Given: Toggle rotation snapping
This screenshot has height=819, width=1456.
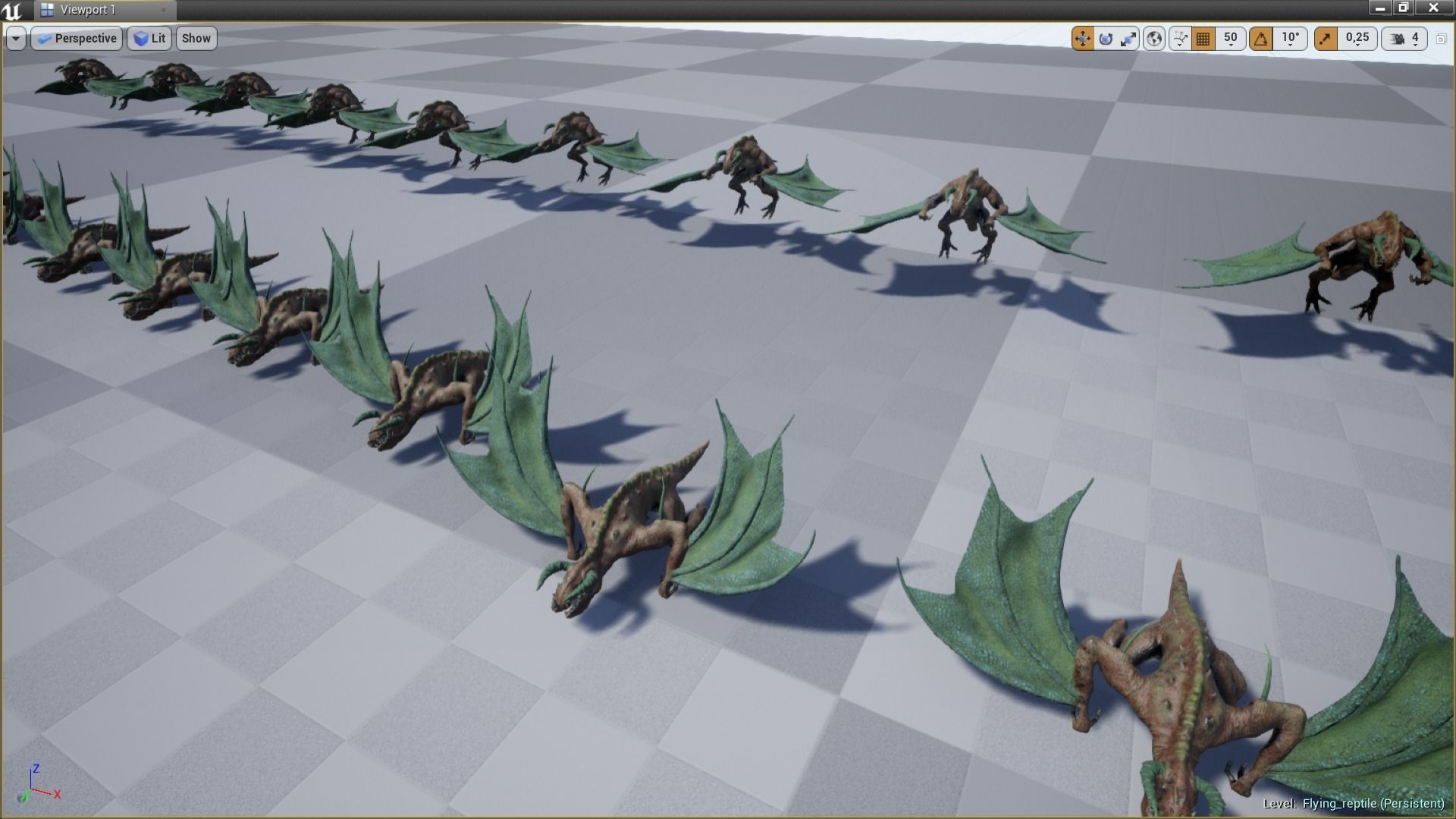Looking at the screenshot, I should (1262, 39).
